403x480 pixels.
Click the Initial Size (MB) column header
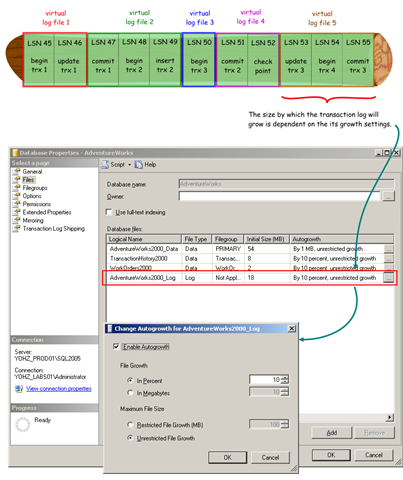[266, 239]
